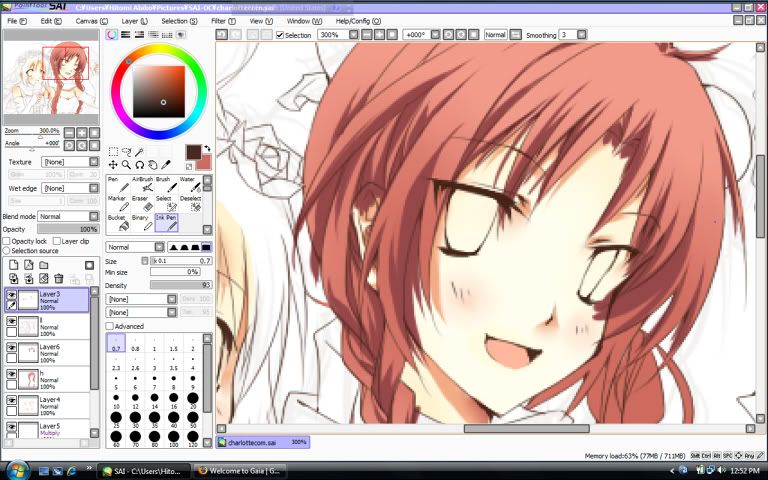
Task: Open the 300% zoom dropdown in toolbar
Action: 338,35
